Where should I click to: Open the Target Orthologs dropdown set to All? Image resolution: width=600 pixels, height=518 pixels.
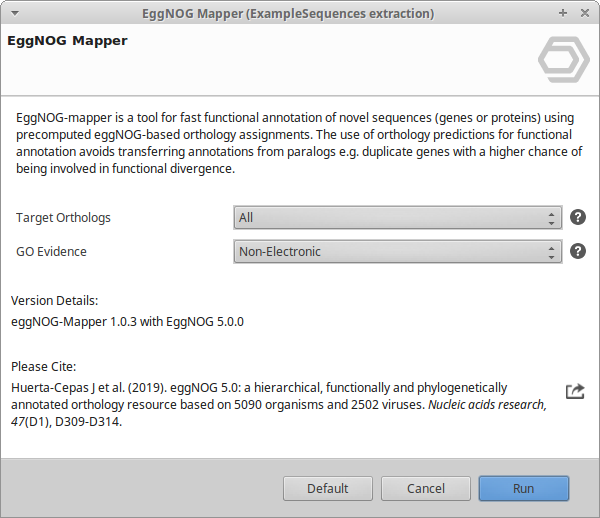[x=397, y=218]
